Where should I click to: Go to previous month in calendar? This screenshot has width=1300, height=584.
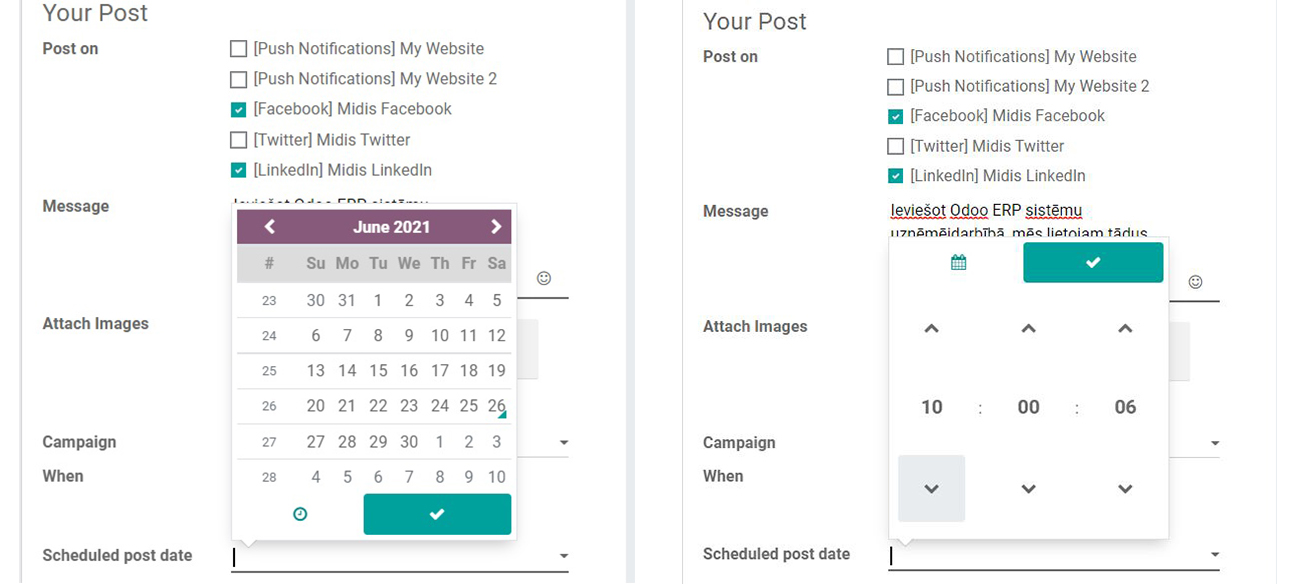[269, 227]
